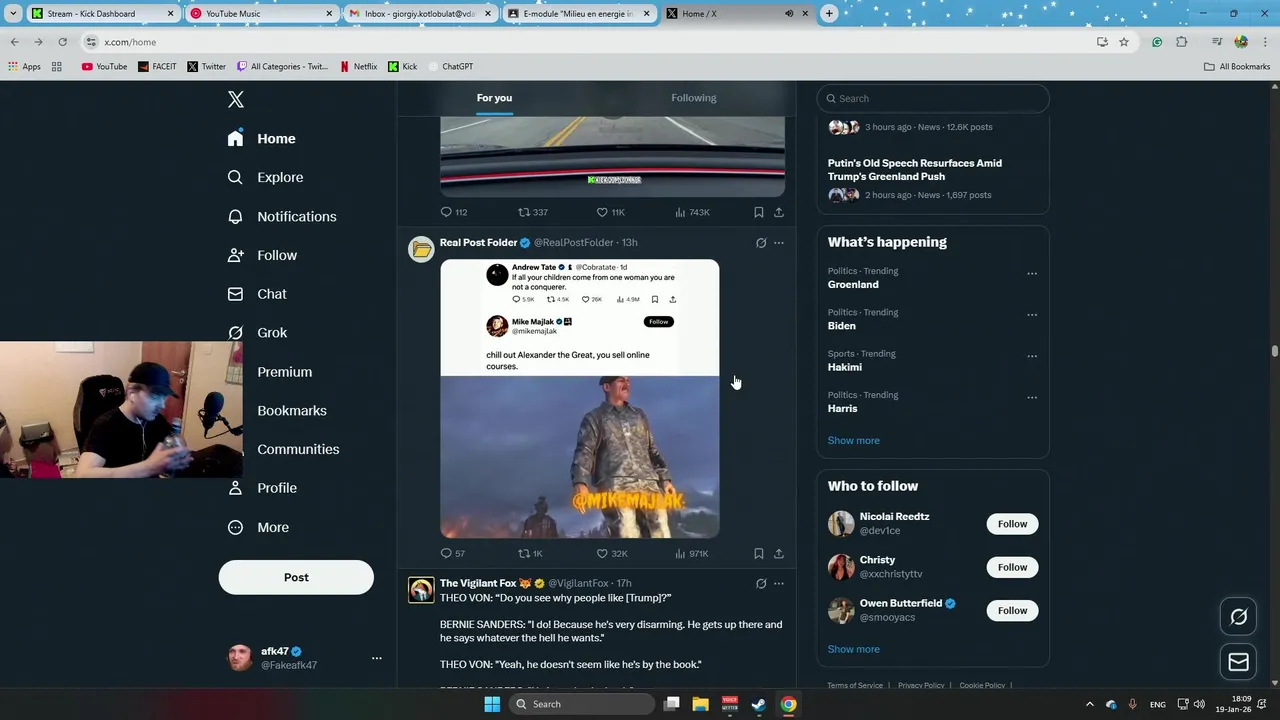
Task: Open Chat in the sidebar
Action: click(257, 294)
